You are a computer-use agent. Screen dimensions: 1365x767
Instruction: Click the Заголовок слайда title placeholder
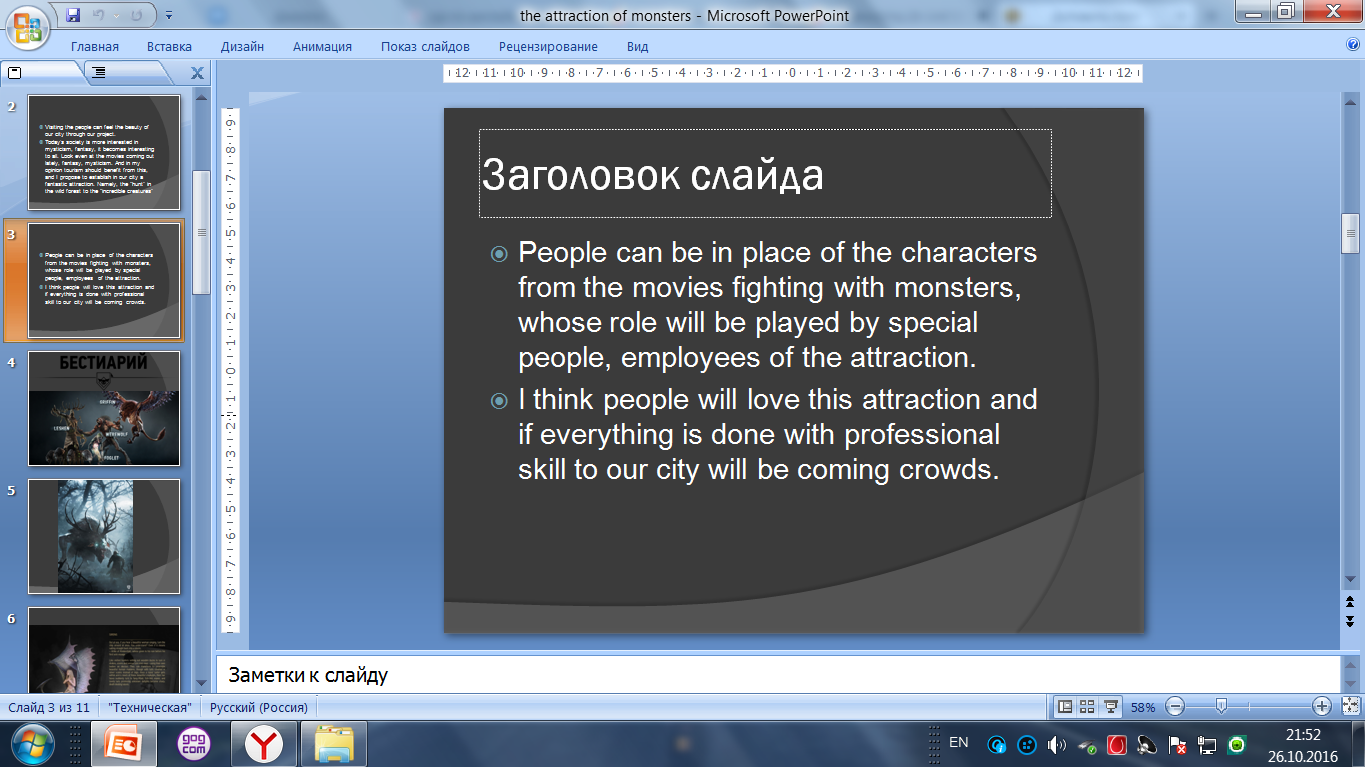765,173
